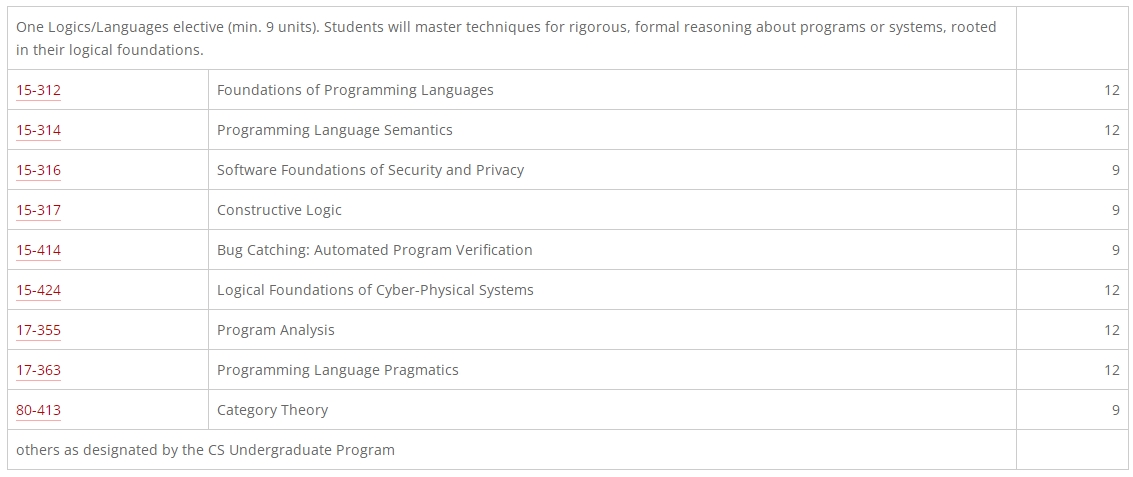Open the 15-312 course link
1133x477 pixels.
click(38, 90)
